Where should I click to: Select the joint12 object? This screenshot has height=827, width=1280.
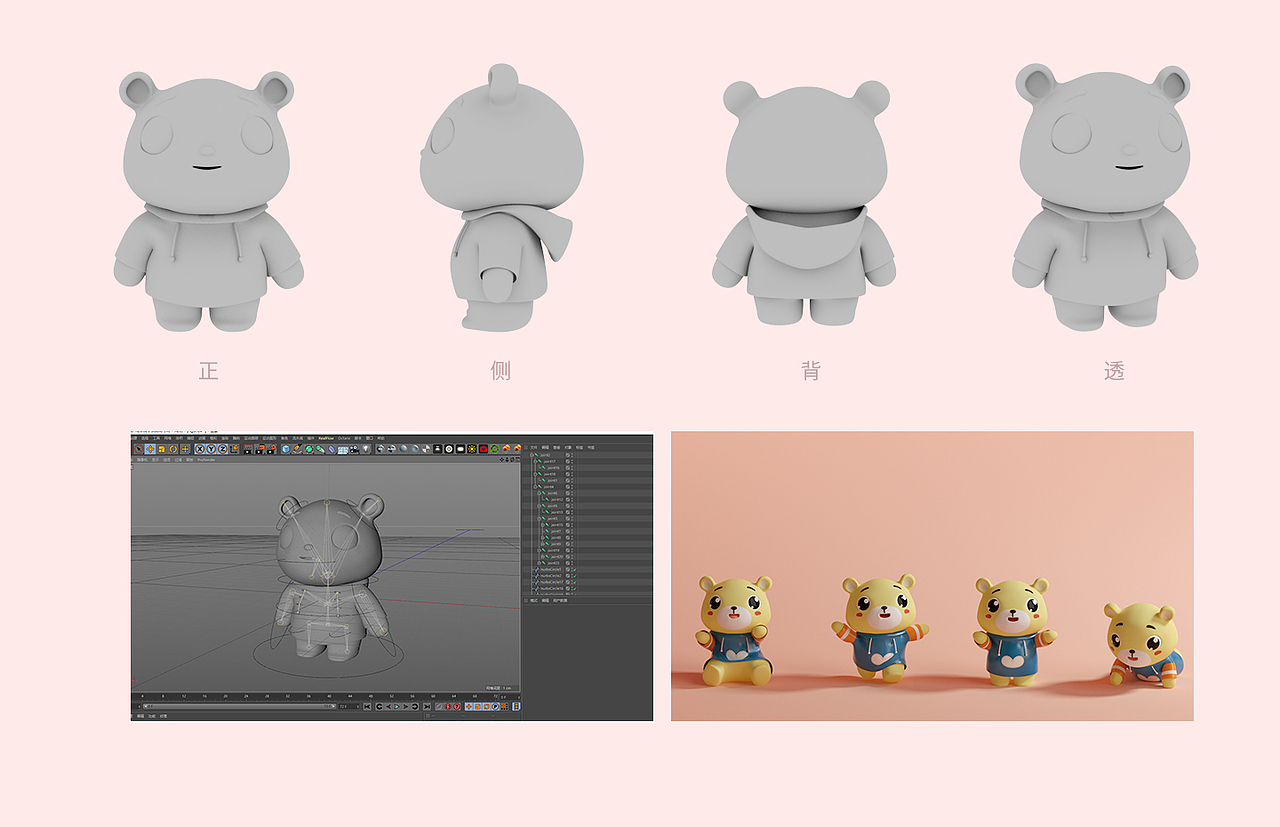(x=557, y=499)
